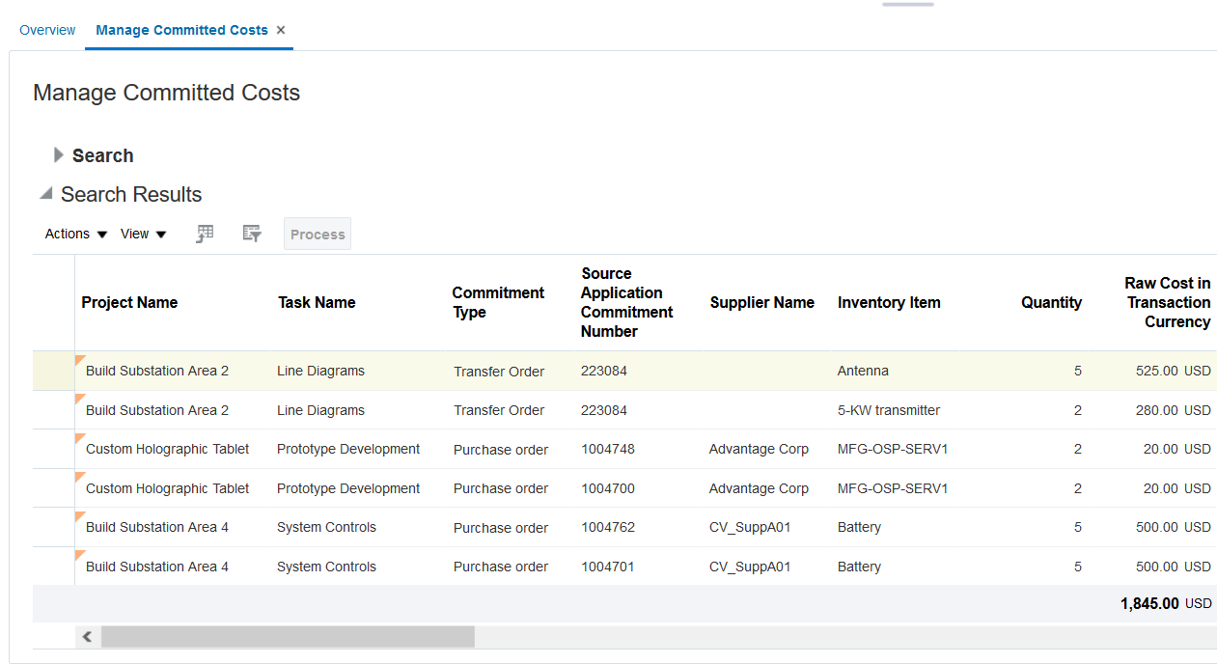Switch to the Overview tab
Image resolution: width=1217 pixels, height=664 pixels.
click(x=47, y=30)
